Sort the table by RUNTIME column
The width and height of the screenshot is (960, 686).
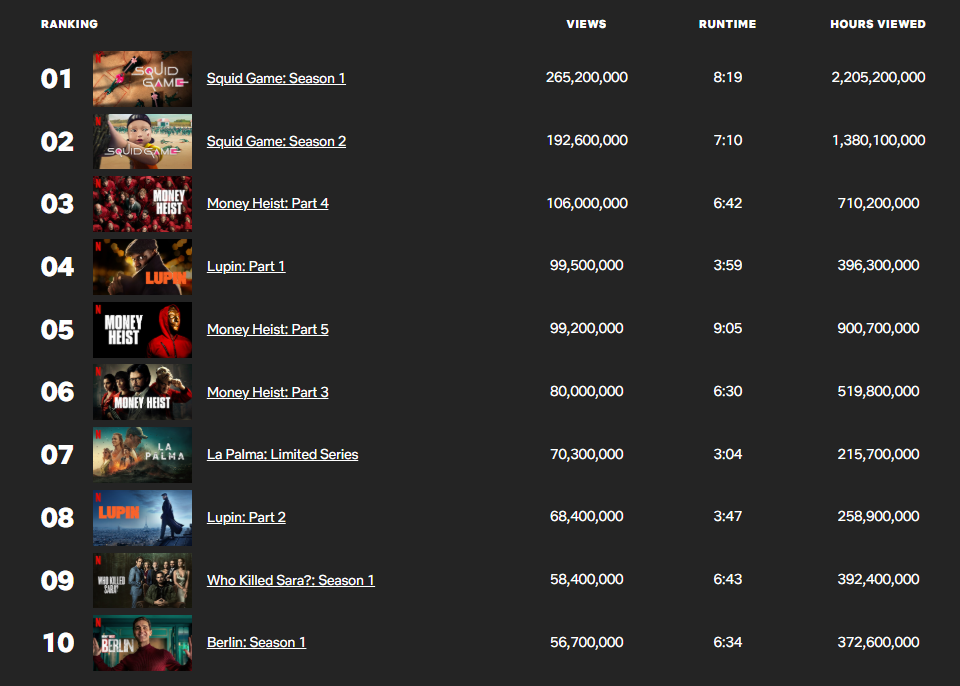tap(727, 24)
